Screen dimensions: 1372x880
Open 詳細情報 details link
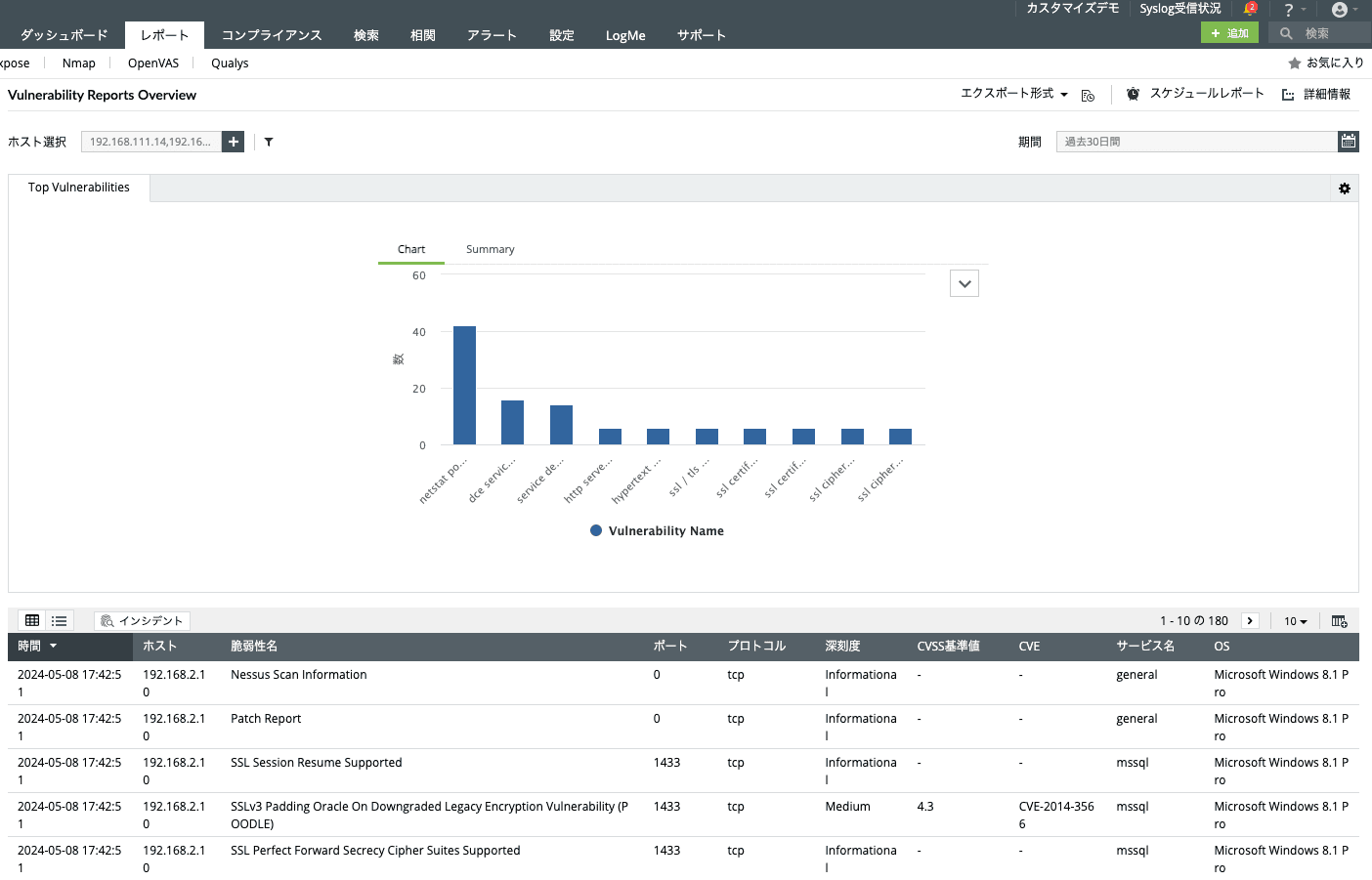pos(1327,94)
